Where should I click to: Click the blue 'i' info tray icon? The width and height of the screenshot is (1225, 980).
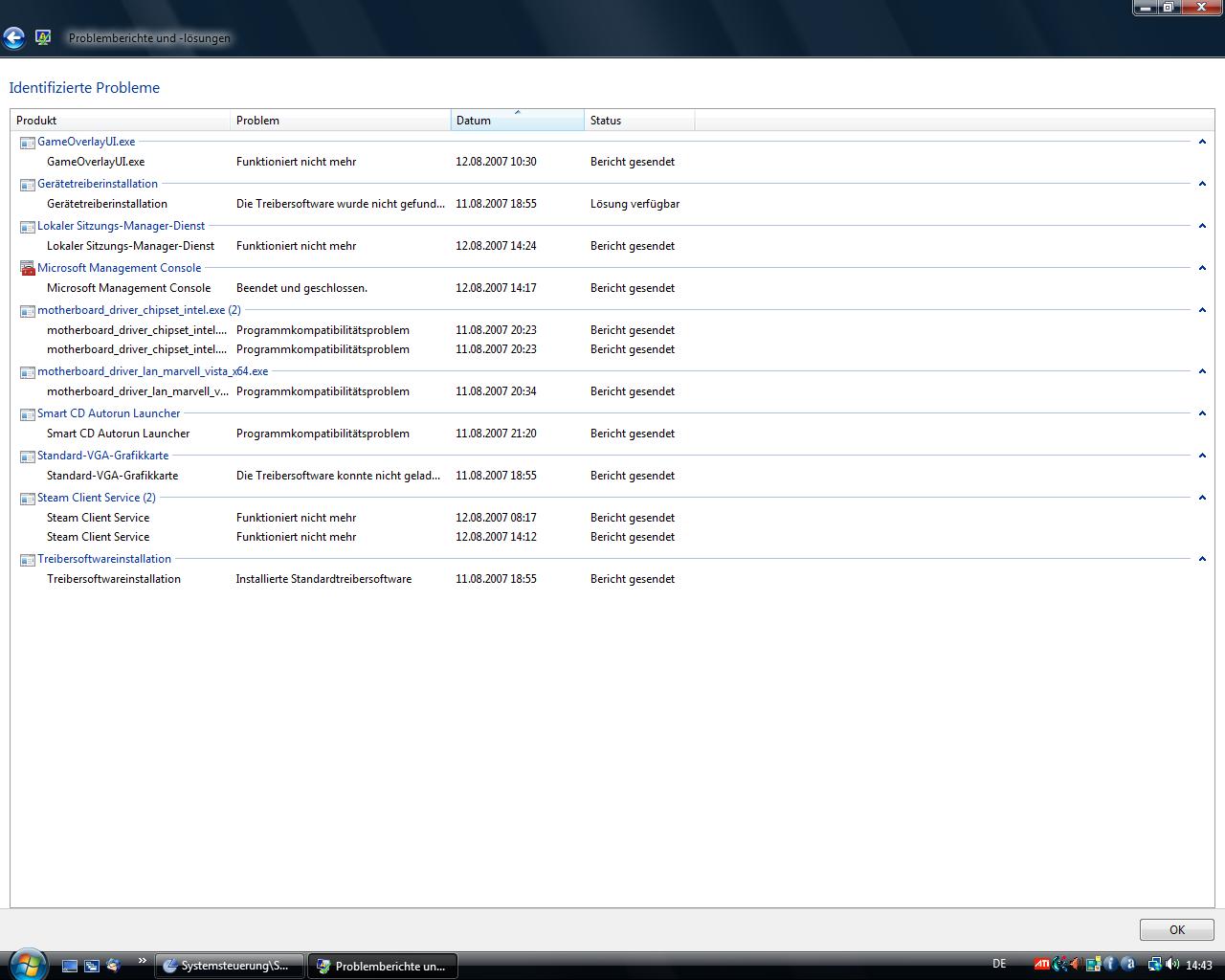pyautogui.click(x=1110, y=965)
